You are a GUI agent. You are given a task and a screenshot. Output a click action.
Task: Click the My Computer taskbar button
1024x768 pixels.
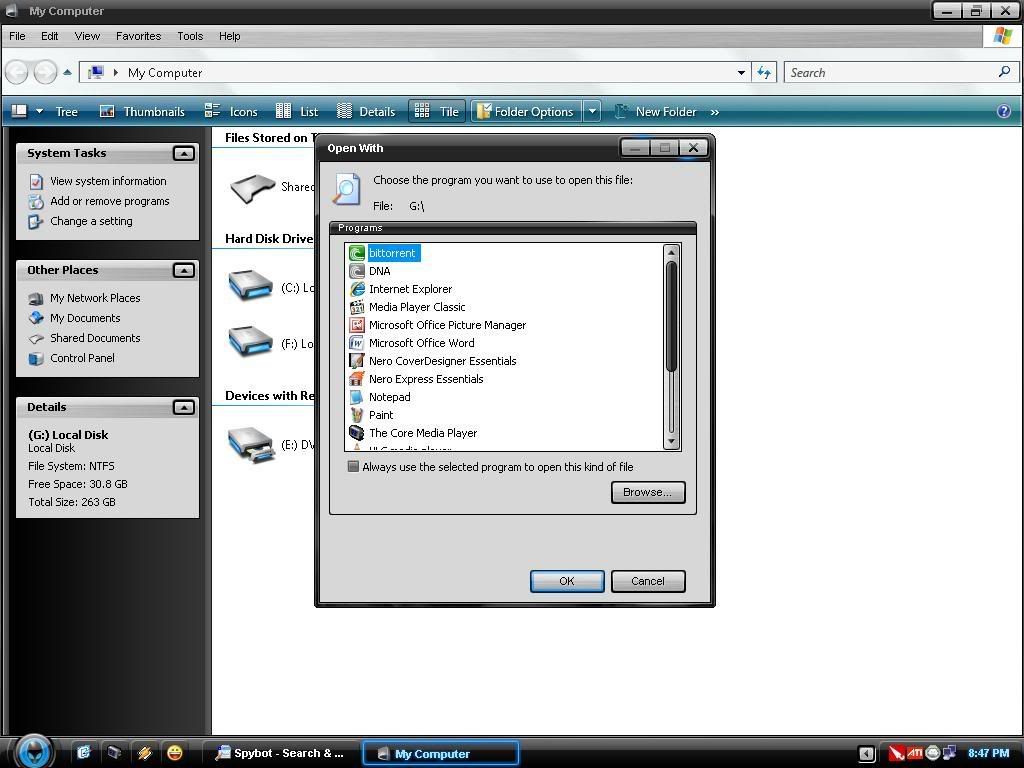click(440, 753)
